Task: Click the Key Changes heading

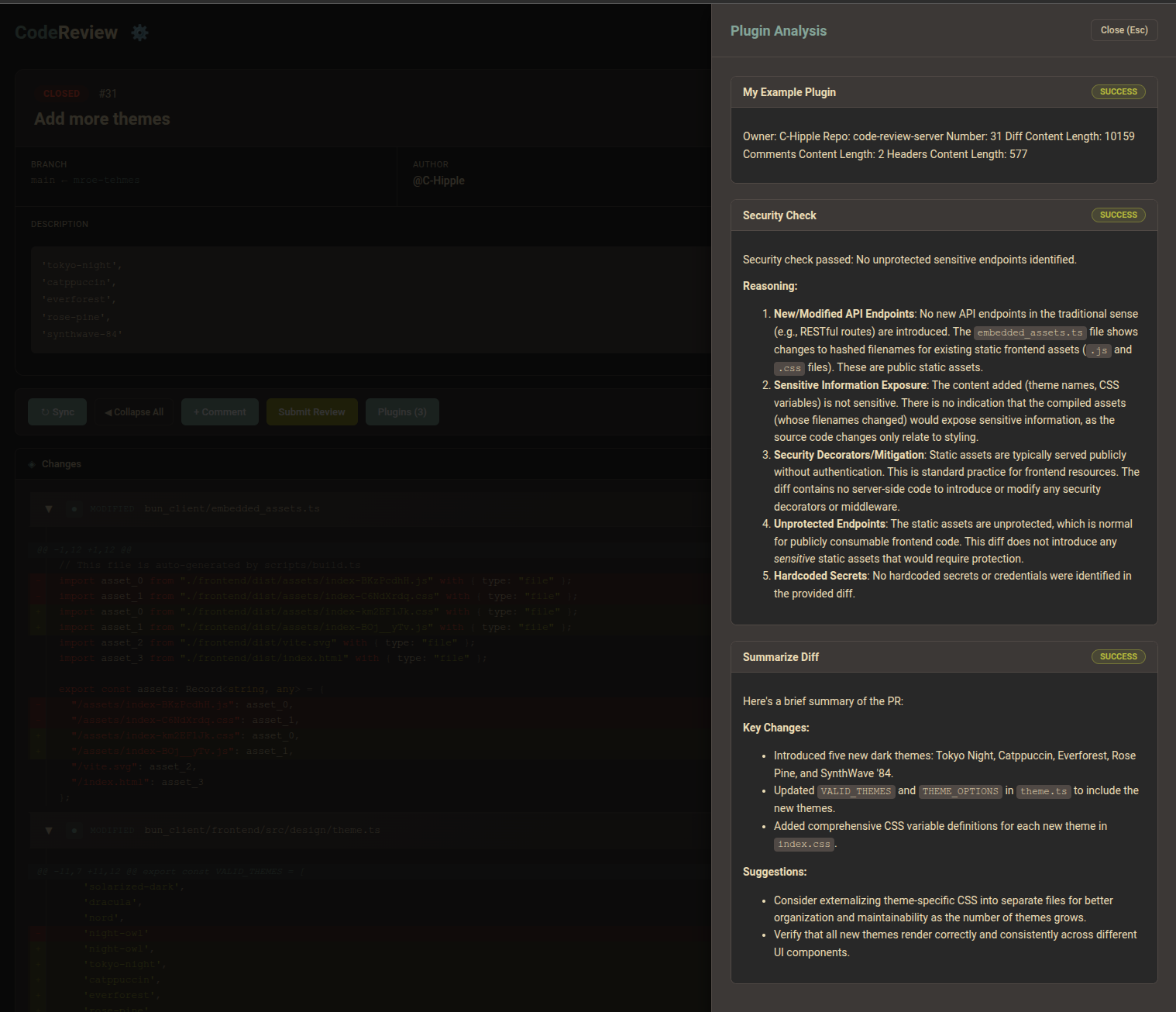Action: pos(775,728)
